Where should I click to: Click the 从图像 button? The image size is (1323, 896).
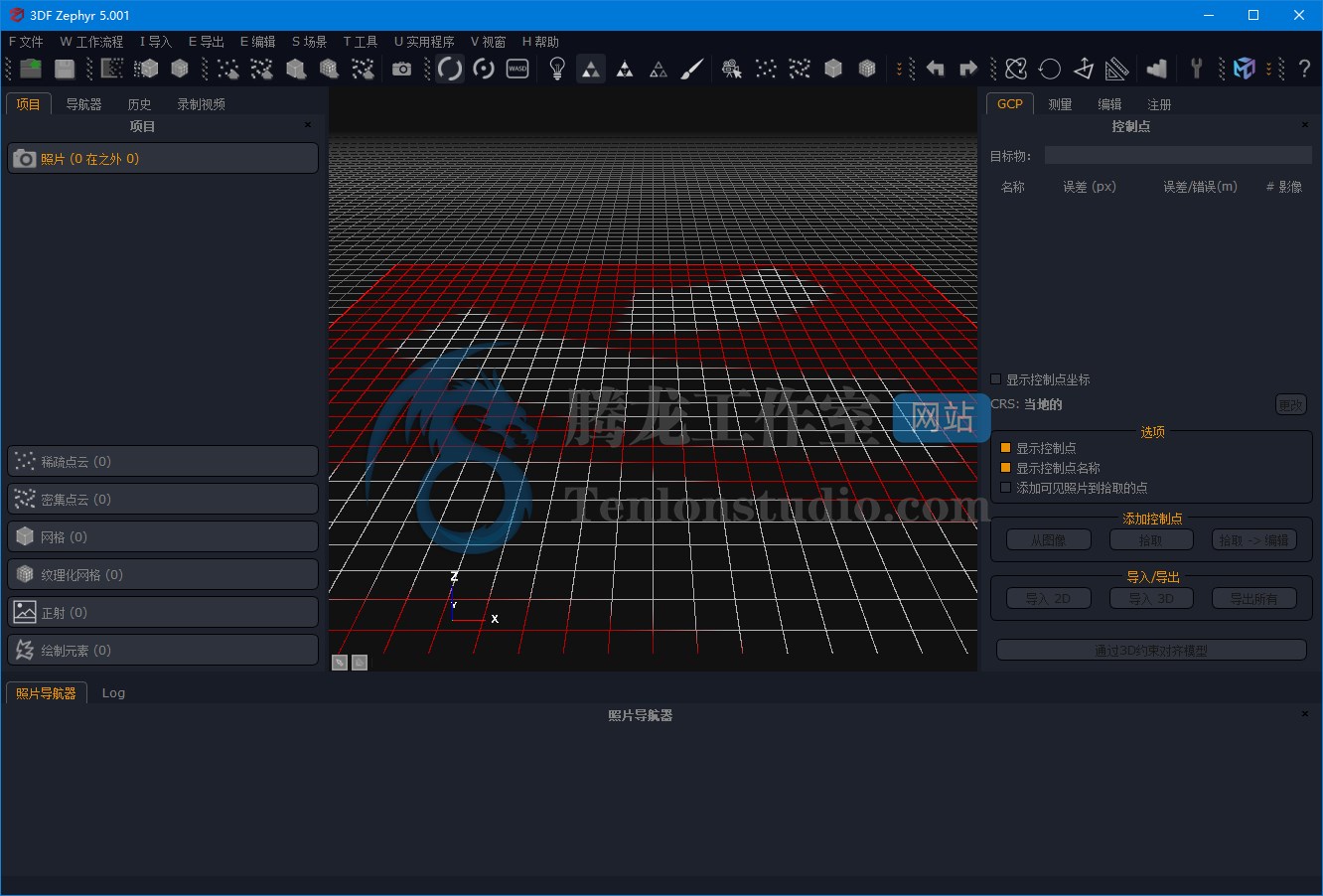coord(1049,539)
